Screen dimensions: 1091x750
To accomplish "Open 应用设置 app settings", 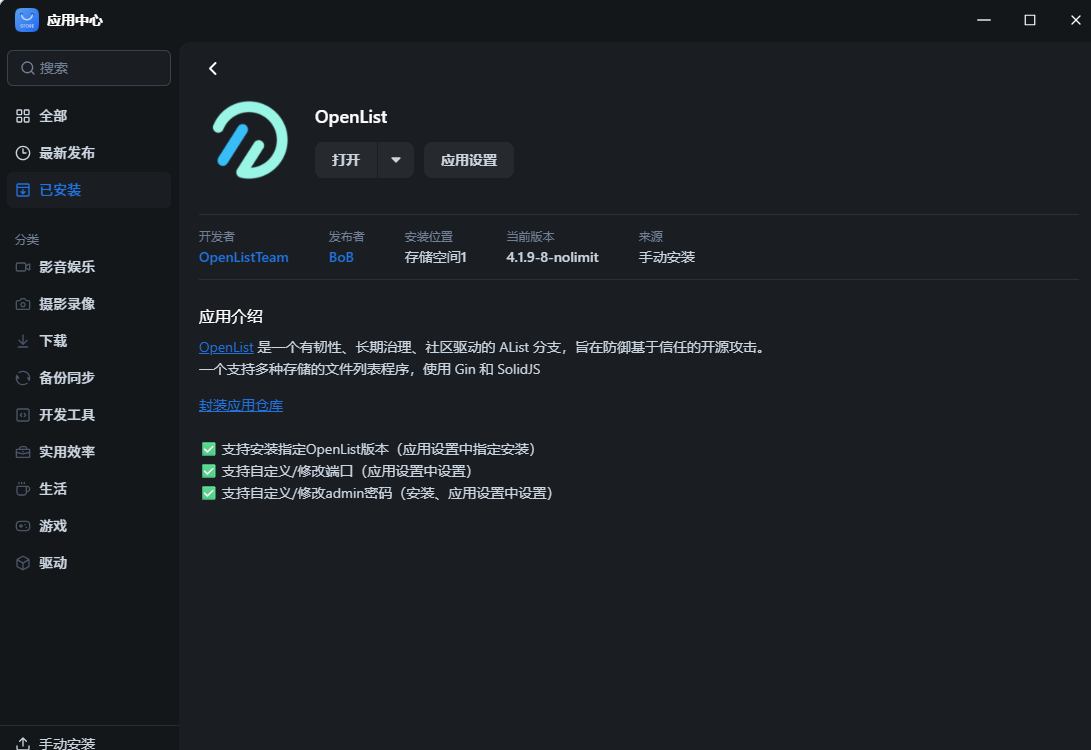I will (x=469, y=160).
